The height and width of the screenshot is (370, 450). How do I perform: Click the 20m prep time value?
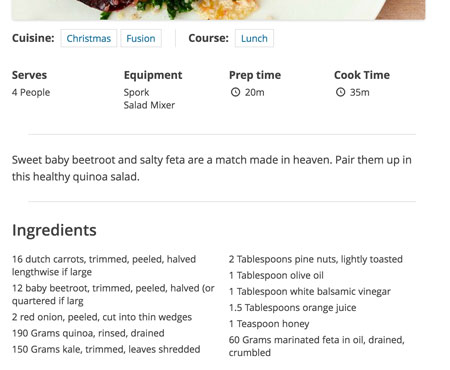pyautogui.click(x=255, y=92)
